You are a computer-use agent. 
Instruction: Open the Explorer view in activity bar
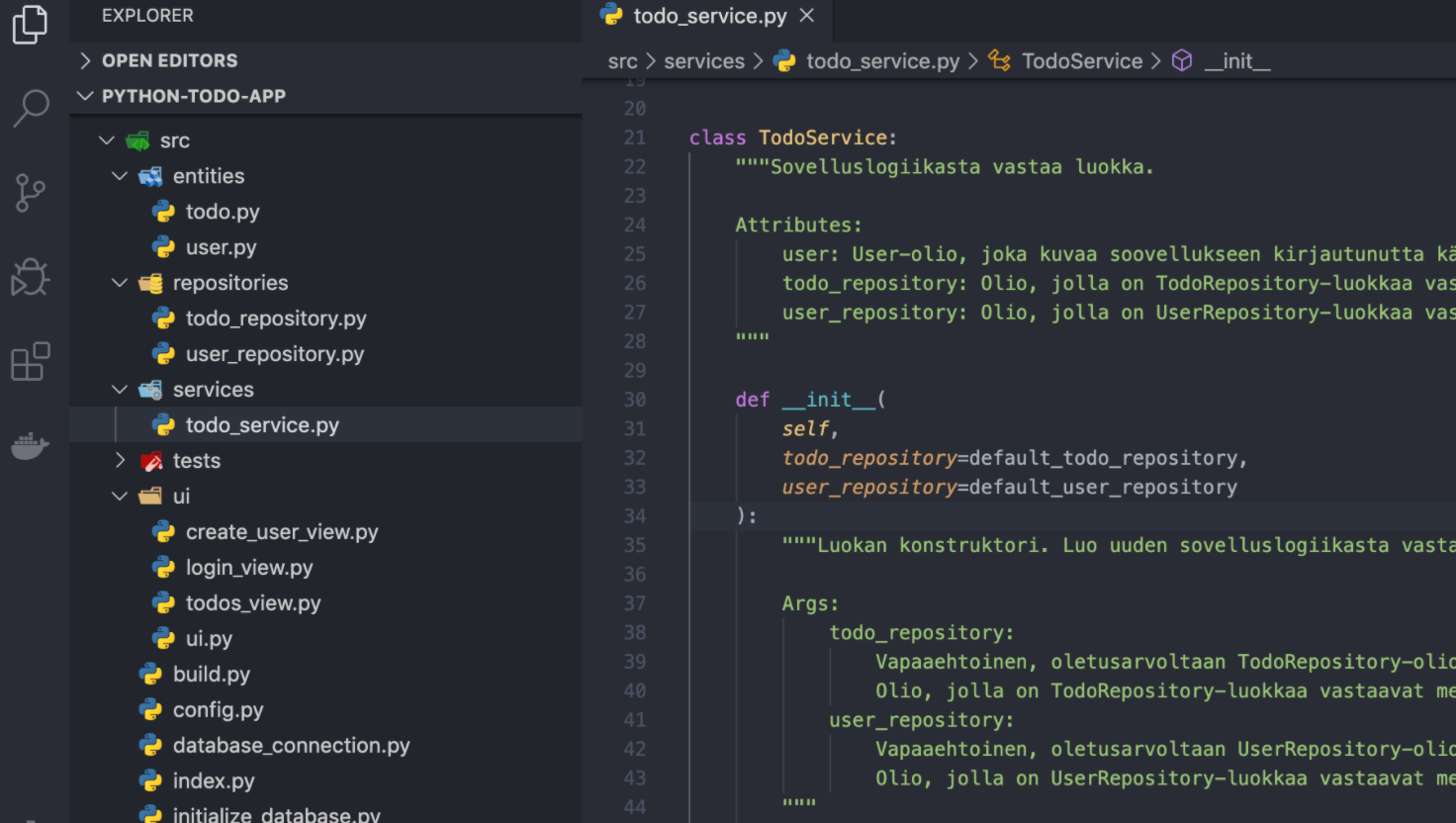tap(30, 25)
